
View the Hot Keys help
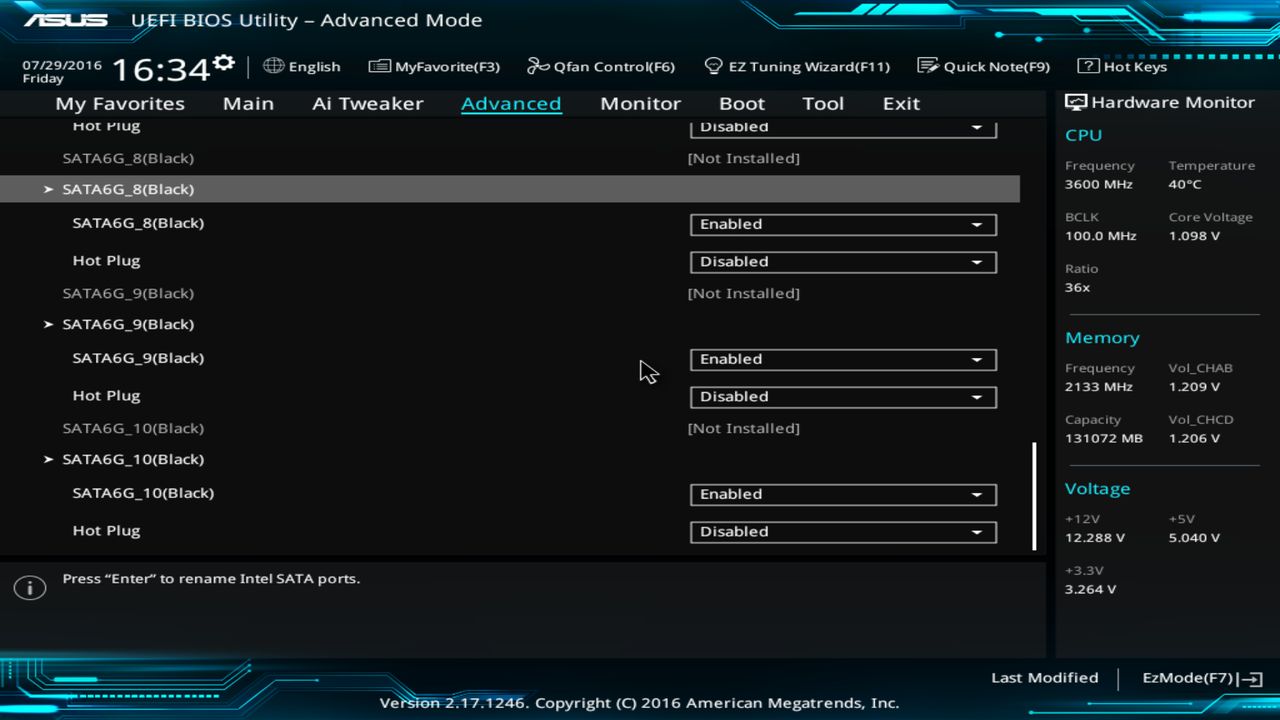1121,66
